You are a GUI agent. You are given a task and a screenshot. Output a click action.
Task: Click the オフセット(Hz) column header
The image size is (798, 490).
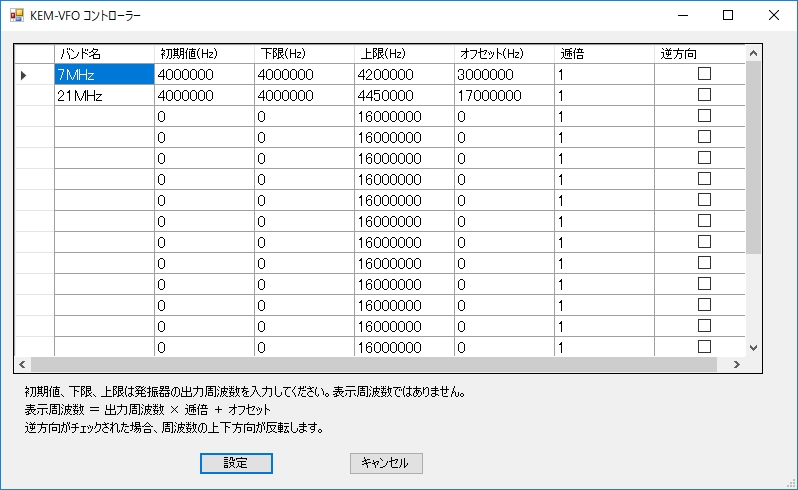pyautogui.click(x=504, y=52)
